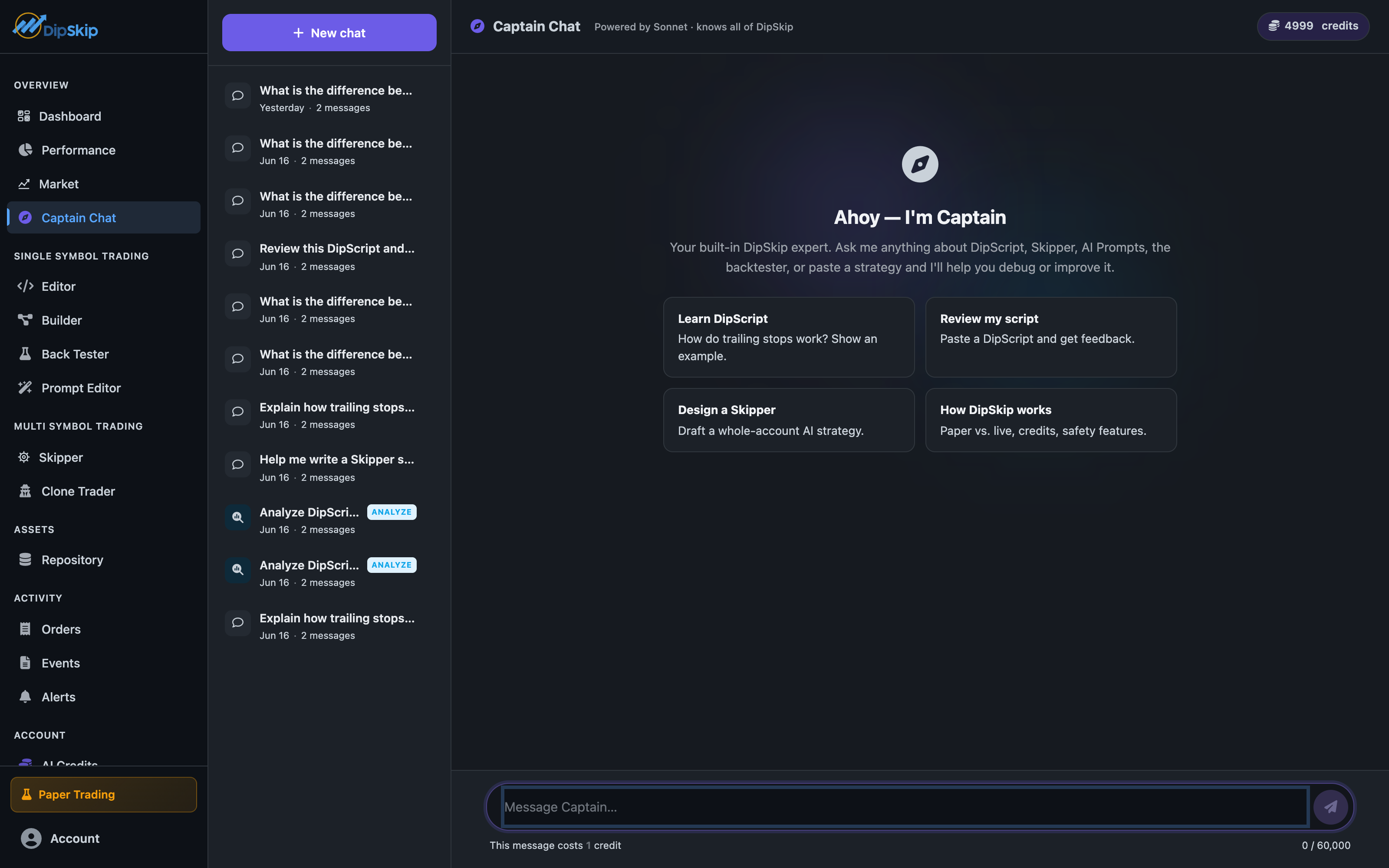Image resolution: width=1389 pixels, height=868 pixels.
Task: Click the Repository database icon
Action: pyautogui.click(x=25, y=560)
